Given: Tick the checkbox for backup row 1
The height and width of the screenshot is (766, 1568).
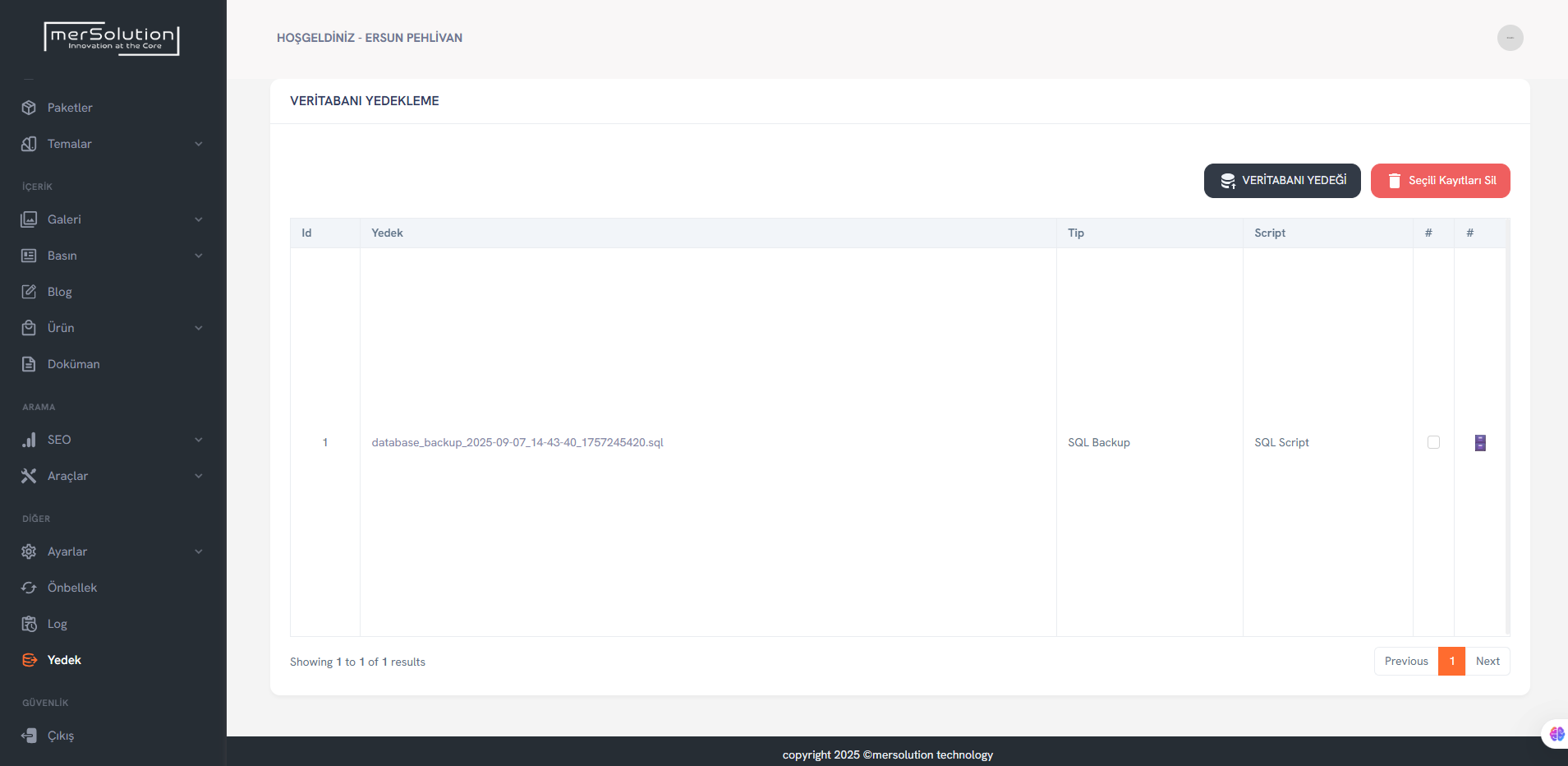Looking at the screenshot, I should tap(1433, 442).
